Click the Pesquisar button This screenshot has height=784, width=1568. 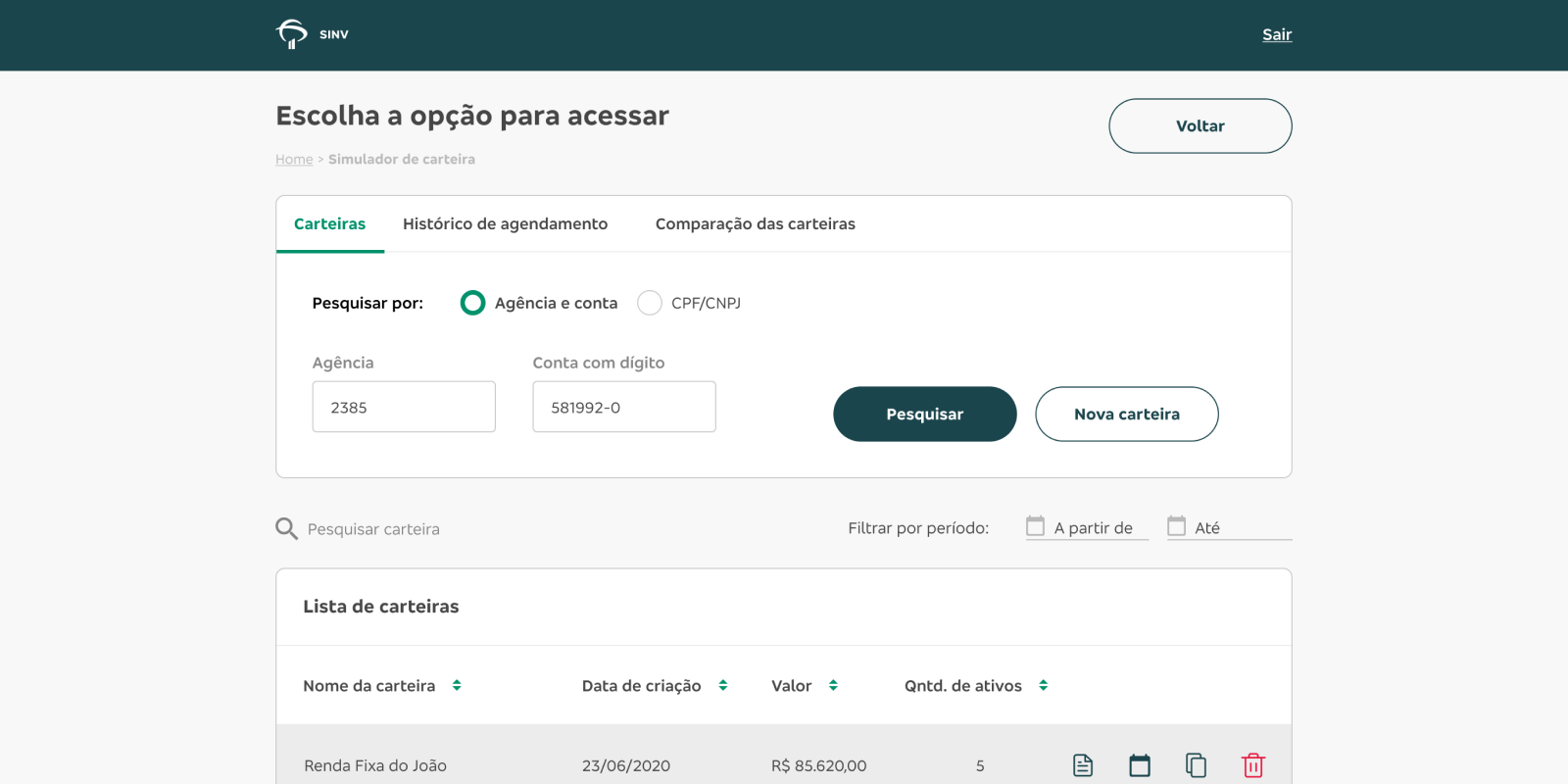(925, 414)
